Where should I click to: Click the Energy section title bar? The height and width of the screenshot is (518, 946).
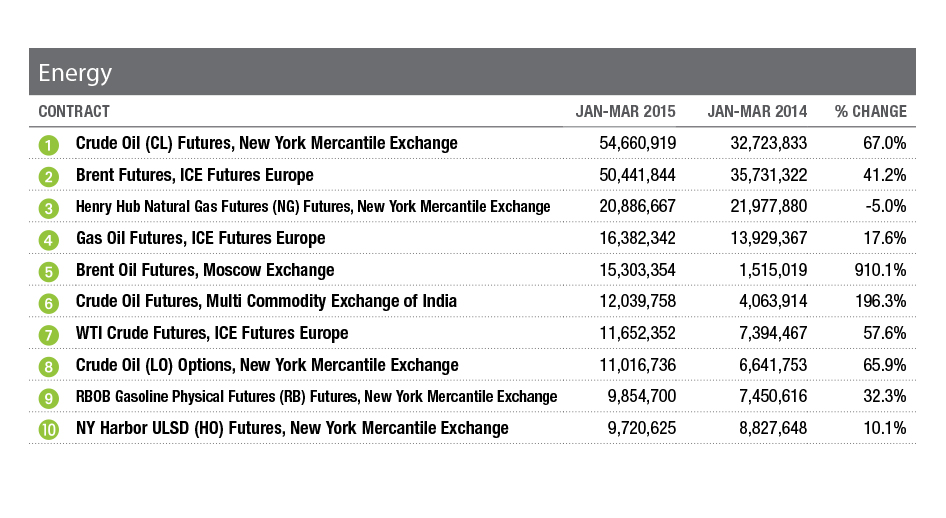coord(472,72)
